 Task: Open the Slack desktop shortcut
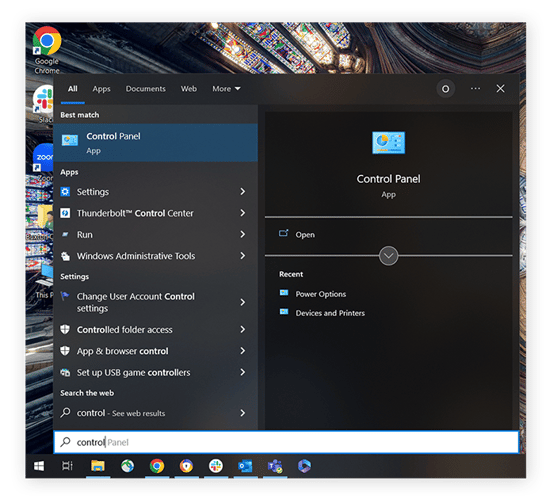pos(43,103)
